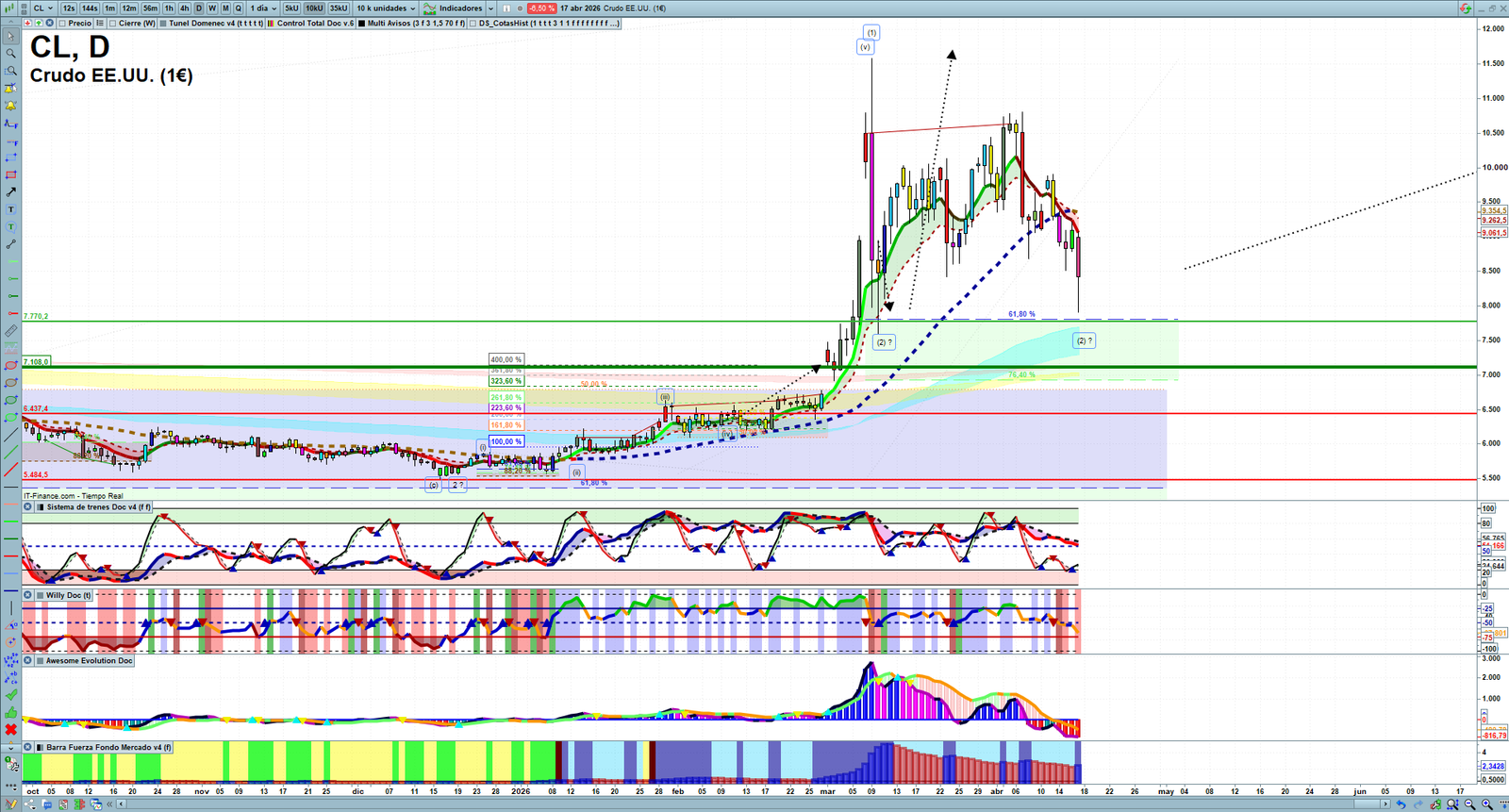Click the horizontal scrollbar right arrow
This screenshot has width=1509, height=812.
[1385, 804]
